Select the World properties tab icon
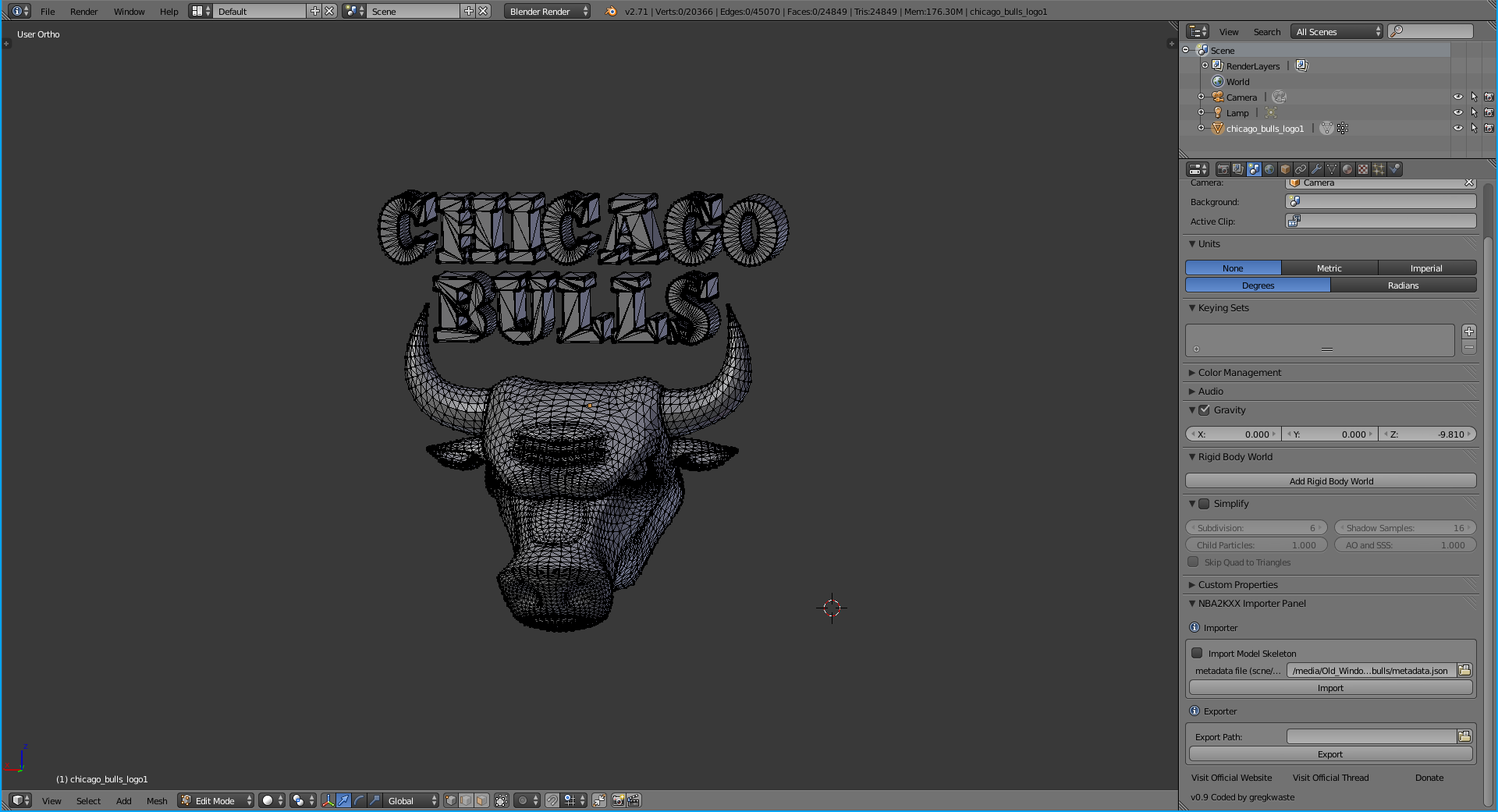1498x812 pixels. tap(1269, 169)
